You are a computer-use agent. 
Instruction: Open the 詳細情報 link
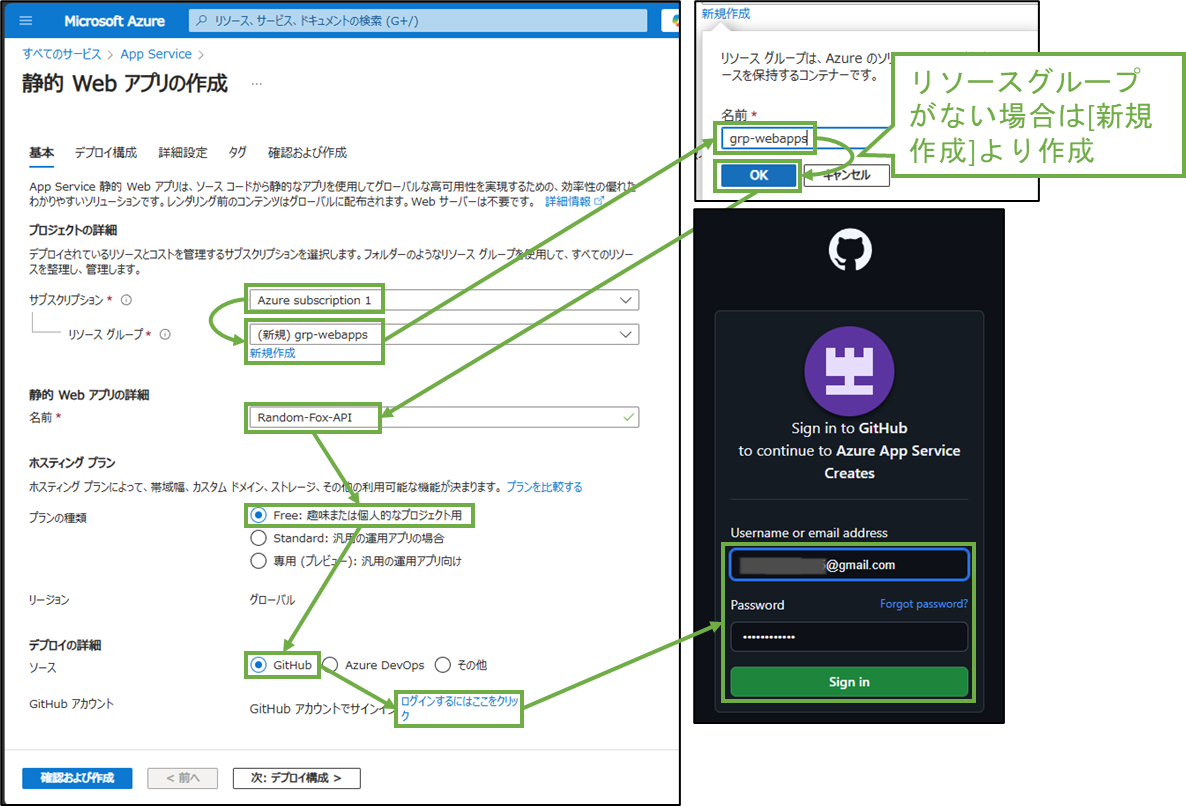tap(567, 201)
